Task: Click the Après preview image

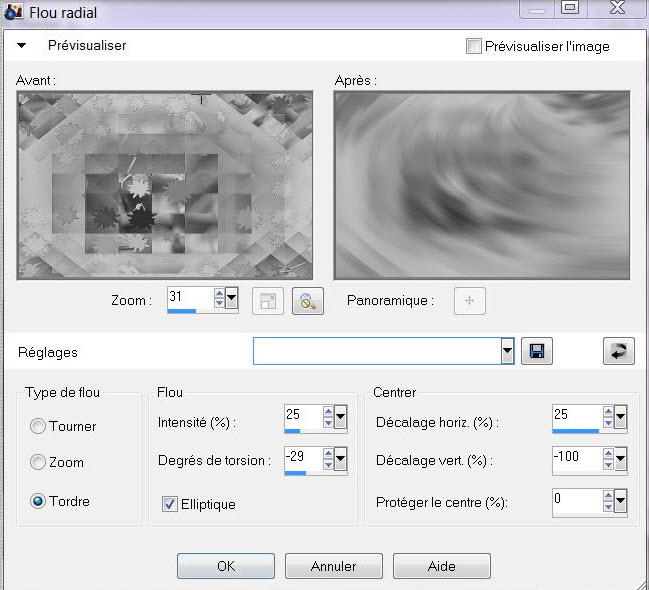Action: 482,185
